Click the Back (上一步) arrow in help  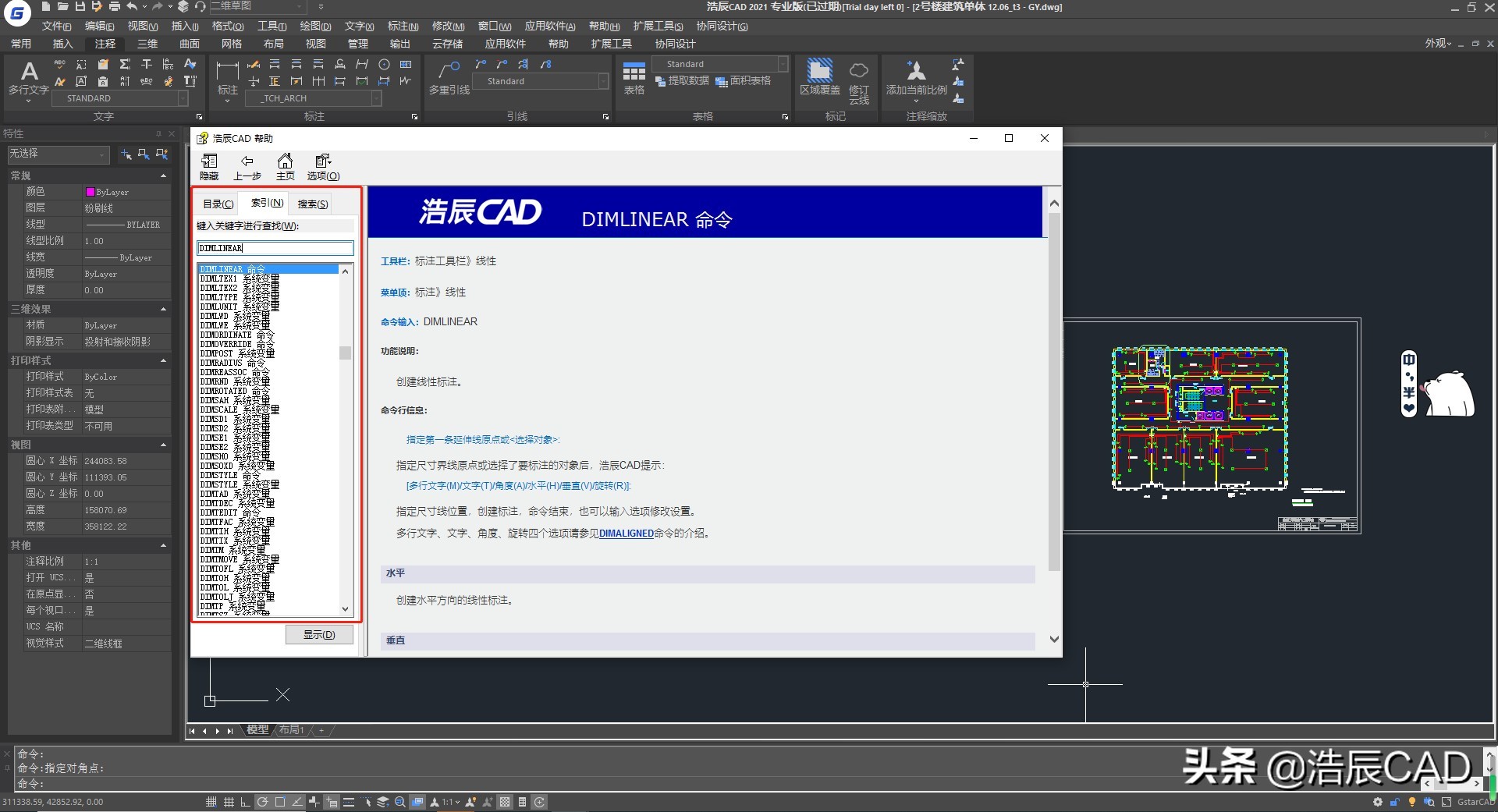[x=247, y=166]
